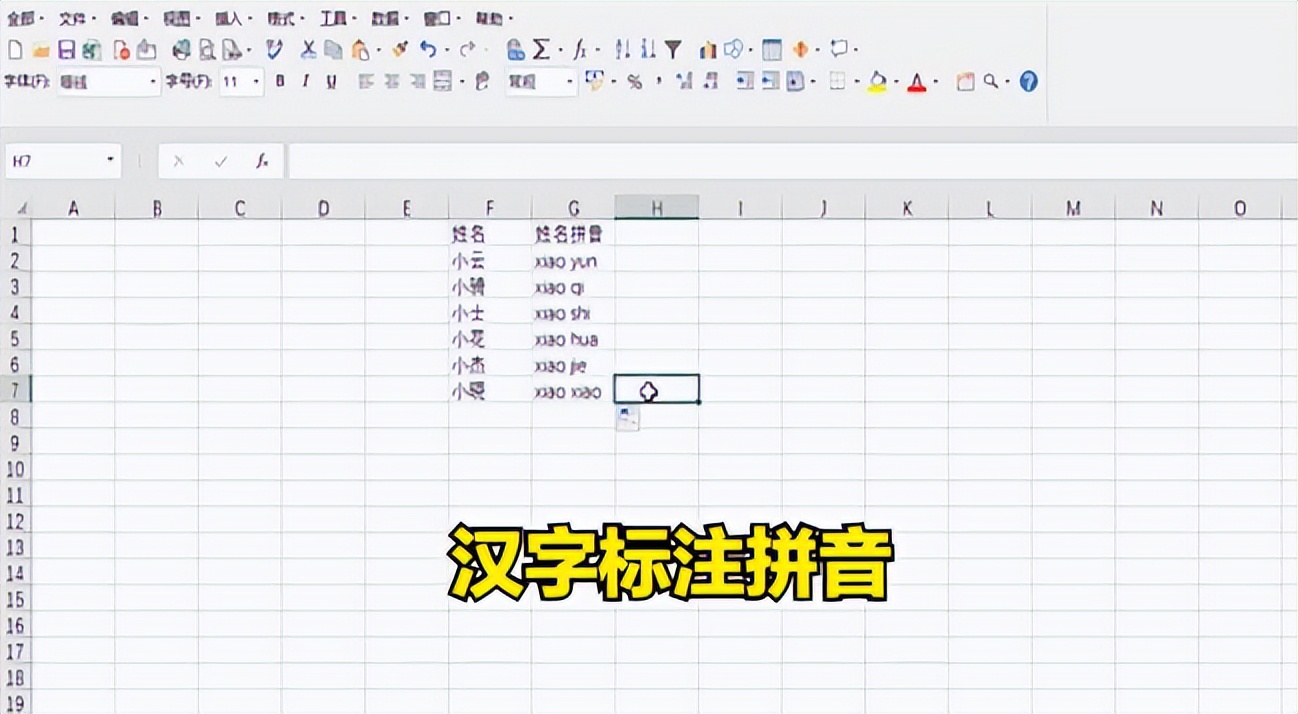The width and height of the screenshot is (1298, 714).
Task: Click the Print icon in toolbar
Action: [181, 50]
